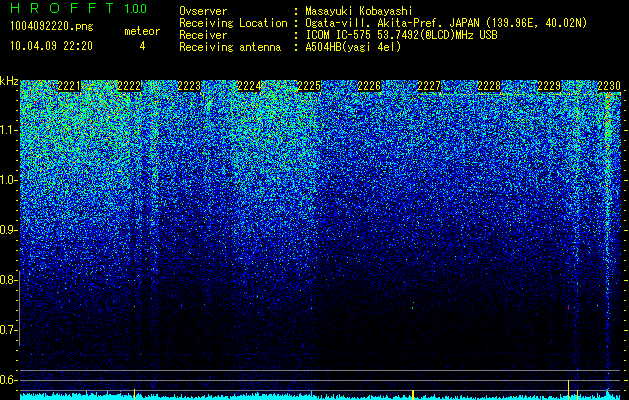Click the Receiving antenna field label
Viewport: 629px width, 400px height.
point(230,47)
